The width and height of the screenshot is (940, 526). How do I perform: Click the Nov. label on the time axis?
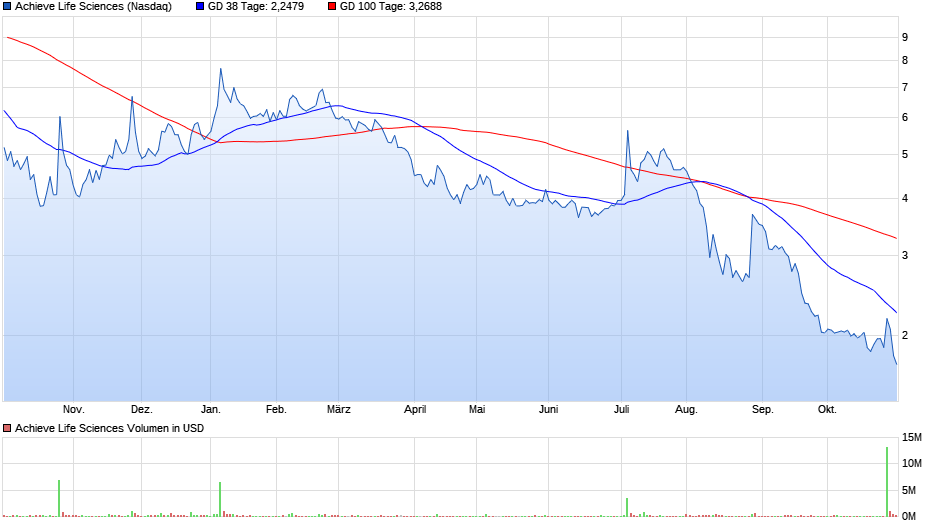click(73, 409)
